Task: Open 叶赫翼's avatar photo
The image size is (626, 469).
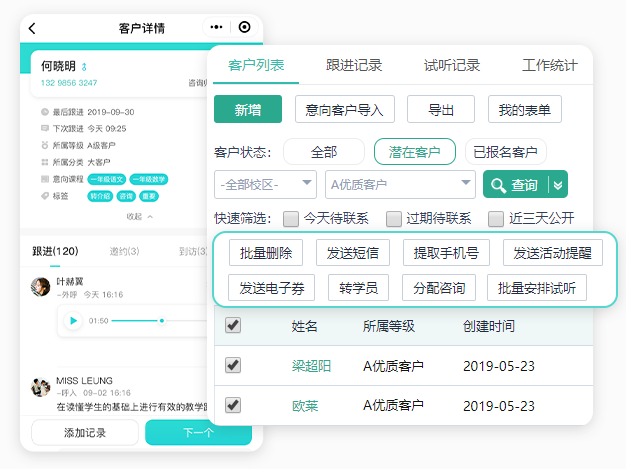Action: (41, 287)
